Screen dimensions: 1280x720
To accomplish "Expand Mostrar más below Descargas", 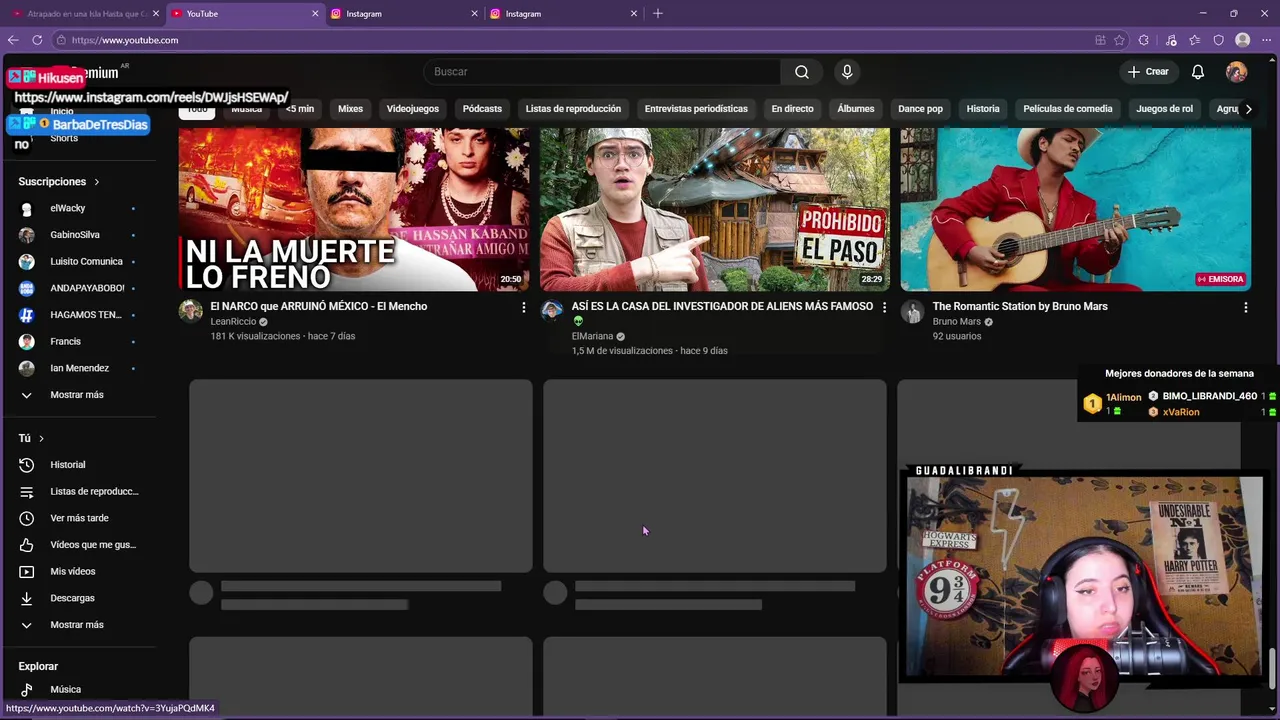I will [78, 625].
